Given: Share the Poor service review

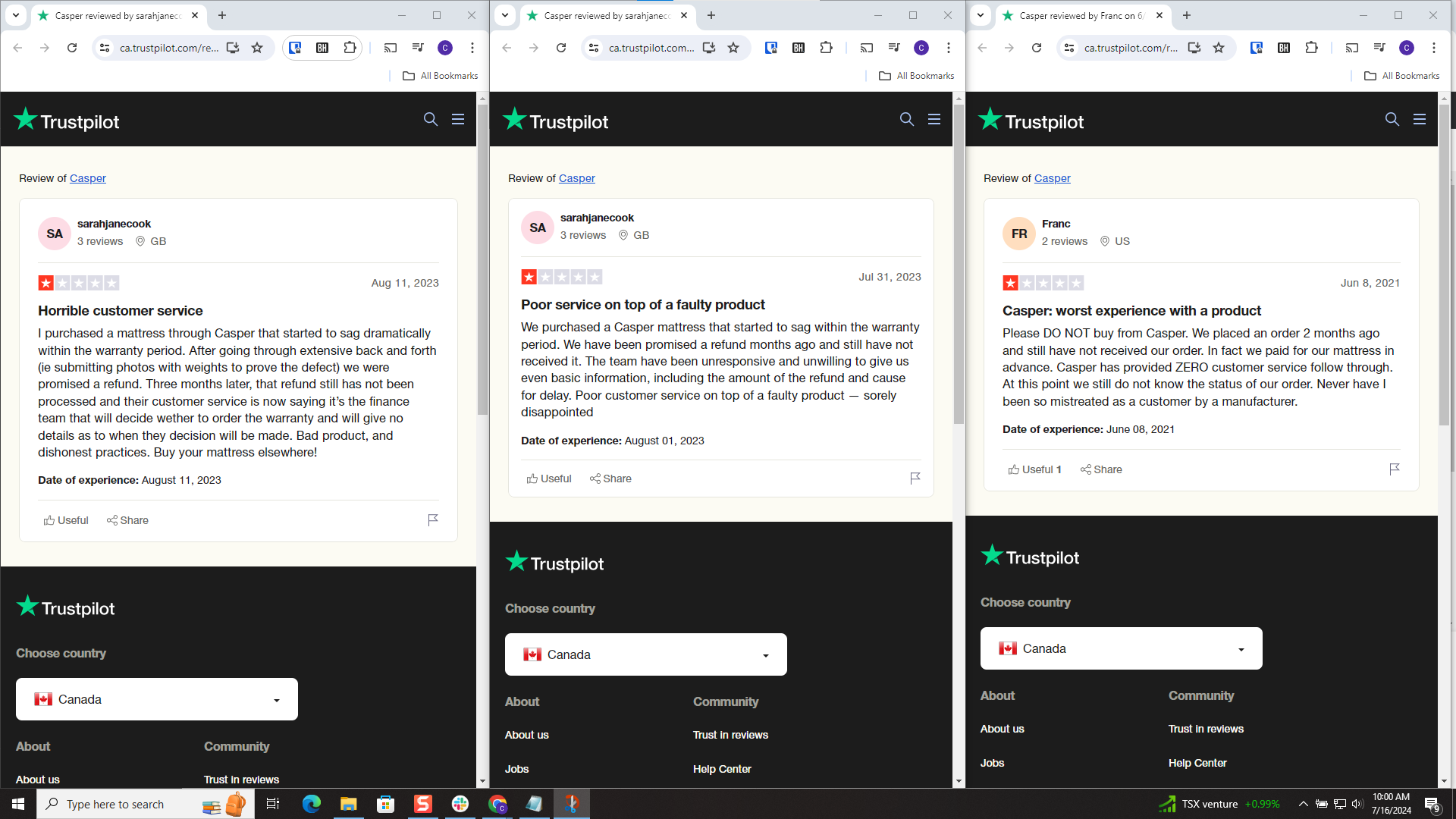Looking at the screenshot, I should coord(610,479).
